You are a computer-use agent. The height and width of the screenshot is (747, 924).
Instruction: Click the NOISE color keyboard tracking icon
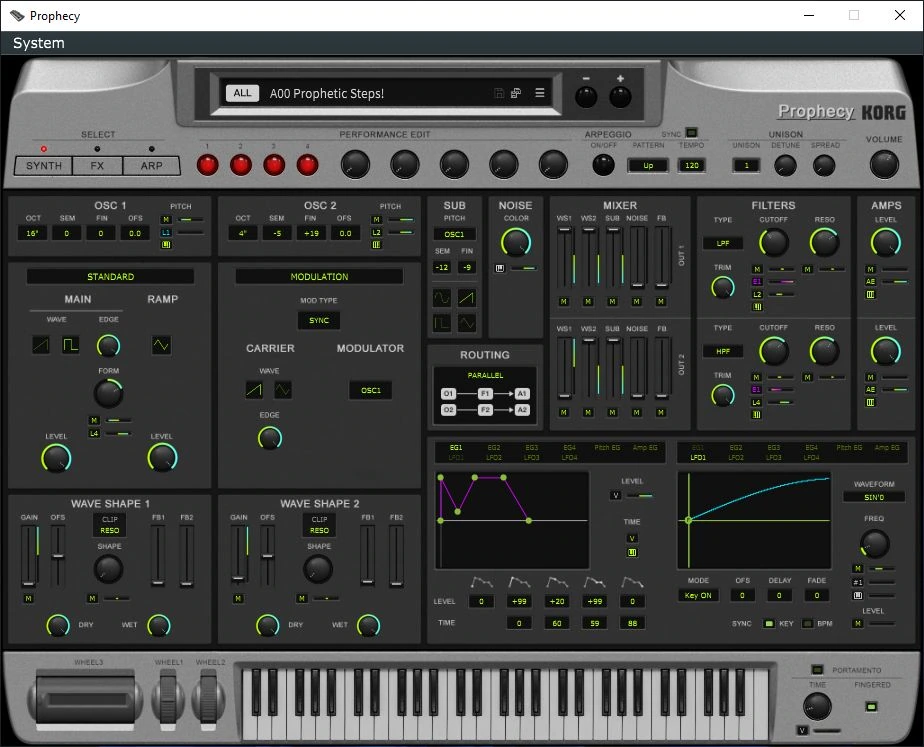point(500,268)
